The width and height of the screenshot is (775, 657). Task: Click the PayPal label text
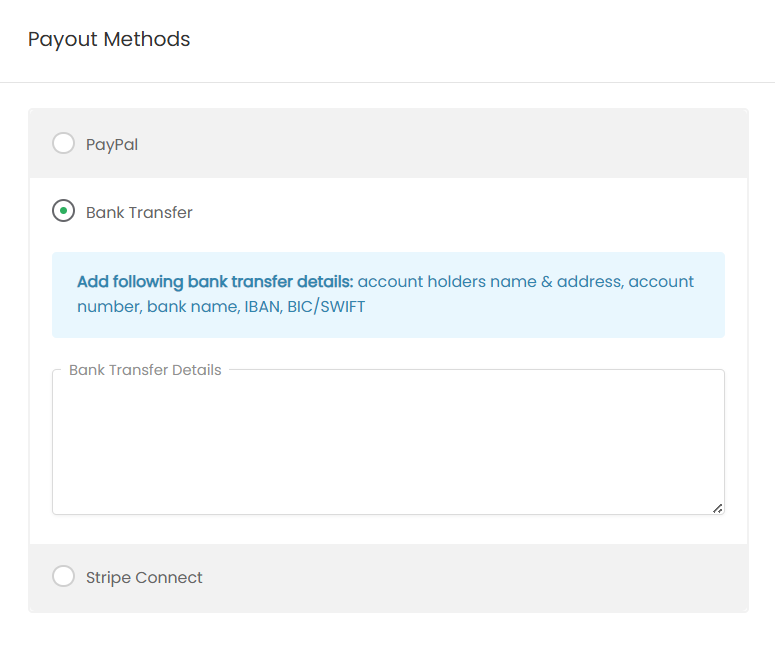(112, 144)
